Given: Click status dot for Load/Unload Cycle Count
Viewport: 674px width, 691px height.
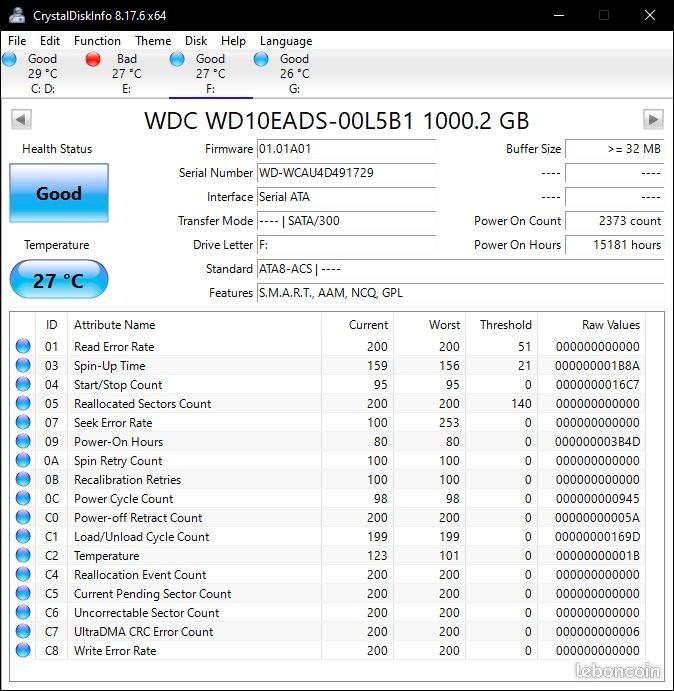Looking at the screenshot, I should [x=23, y=536].
